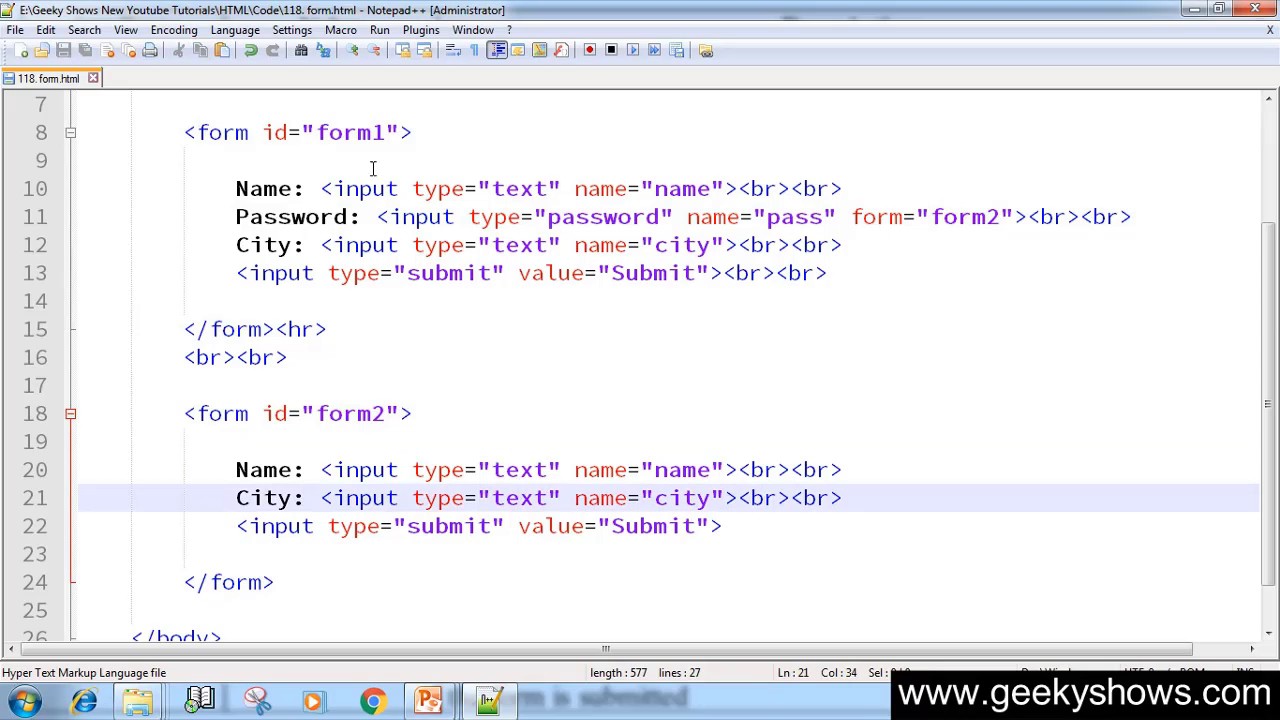Click the Cut scissors toolbar icon
Screen dimensions: 1280x720
click(x=179, y=50)
